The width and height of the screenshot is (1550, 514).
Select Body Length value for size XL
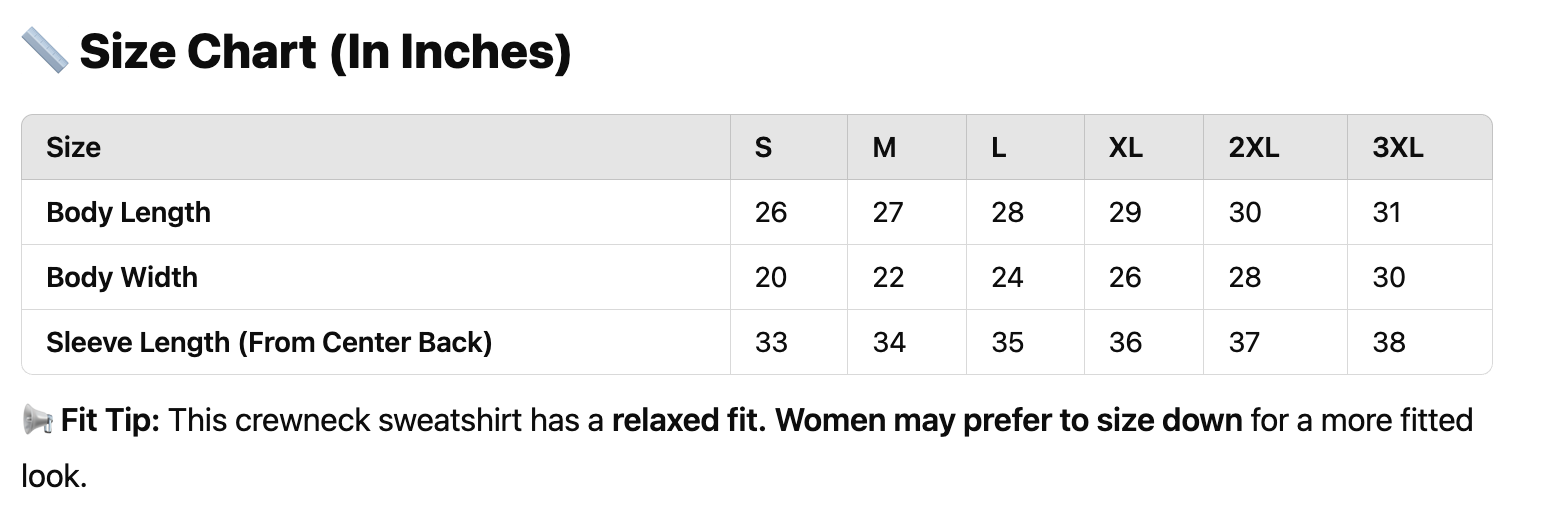[1125, 213]
